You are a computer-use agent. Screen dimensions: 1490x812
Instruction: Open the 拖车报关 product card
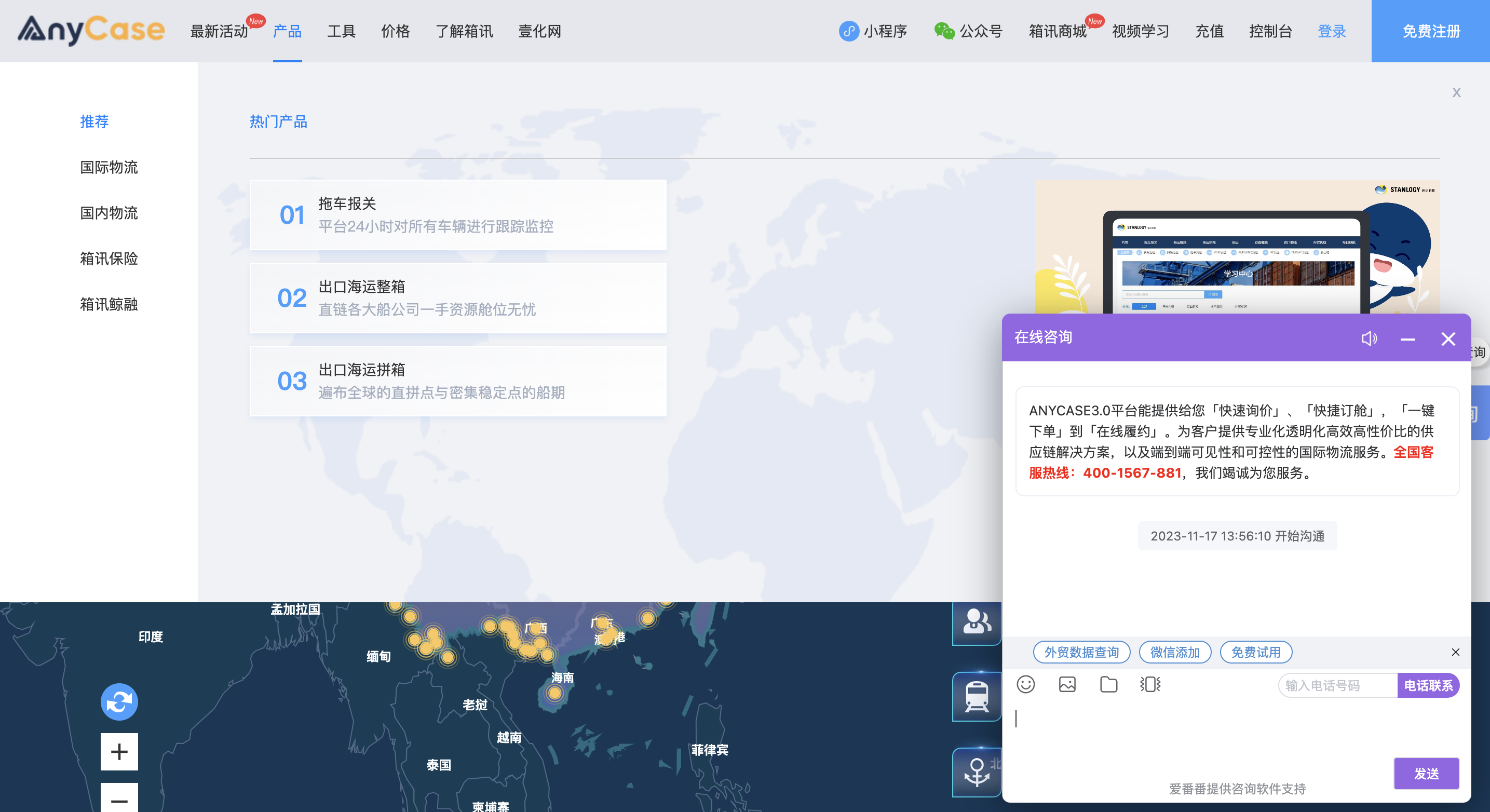click(x=458, y=215)
